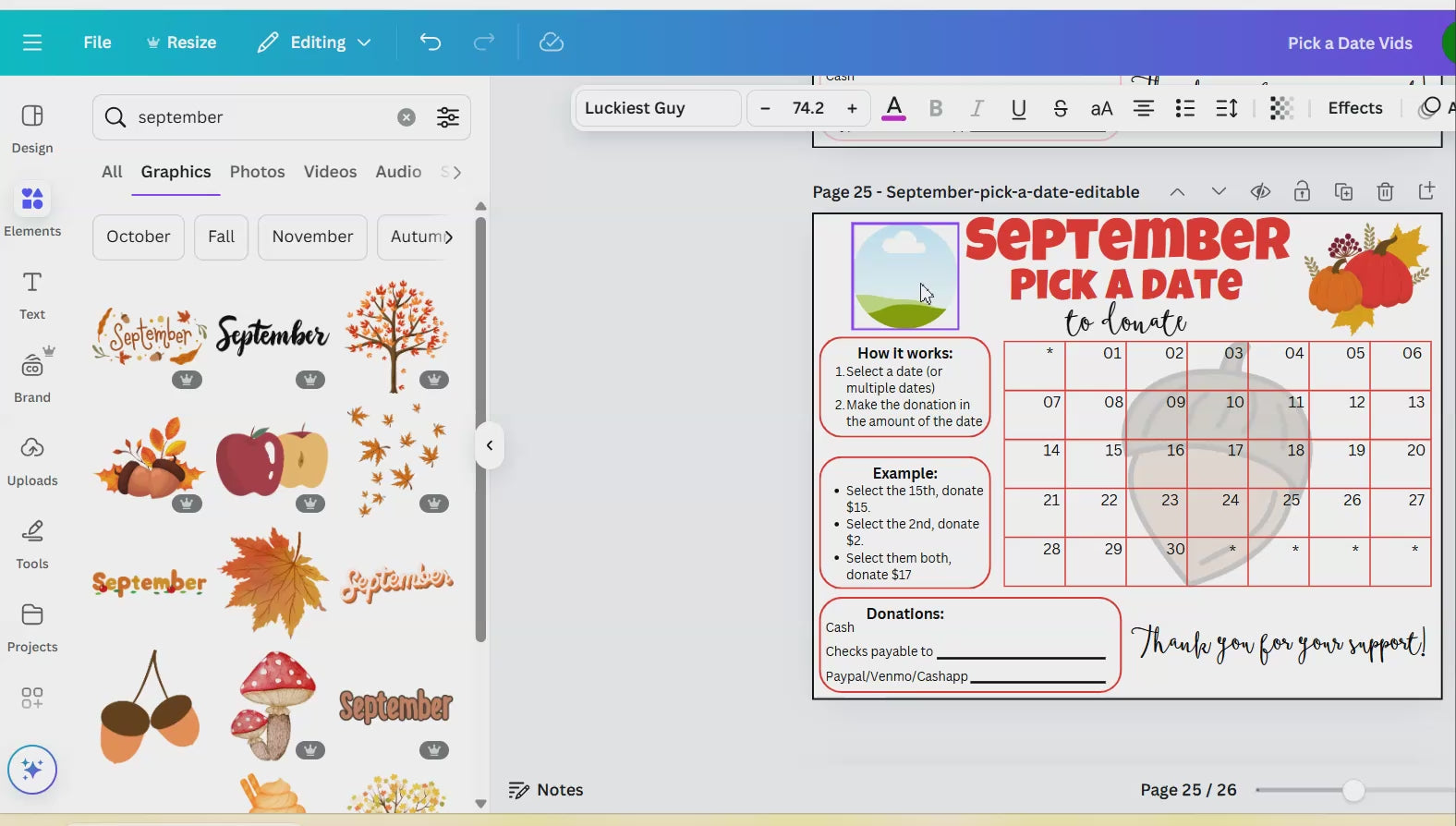The width and height of the screenshot is (1456, 826).
Task: Delete page 25 with trash icon
Action: click(x=1385, y=192)
